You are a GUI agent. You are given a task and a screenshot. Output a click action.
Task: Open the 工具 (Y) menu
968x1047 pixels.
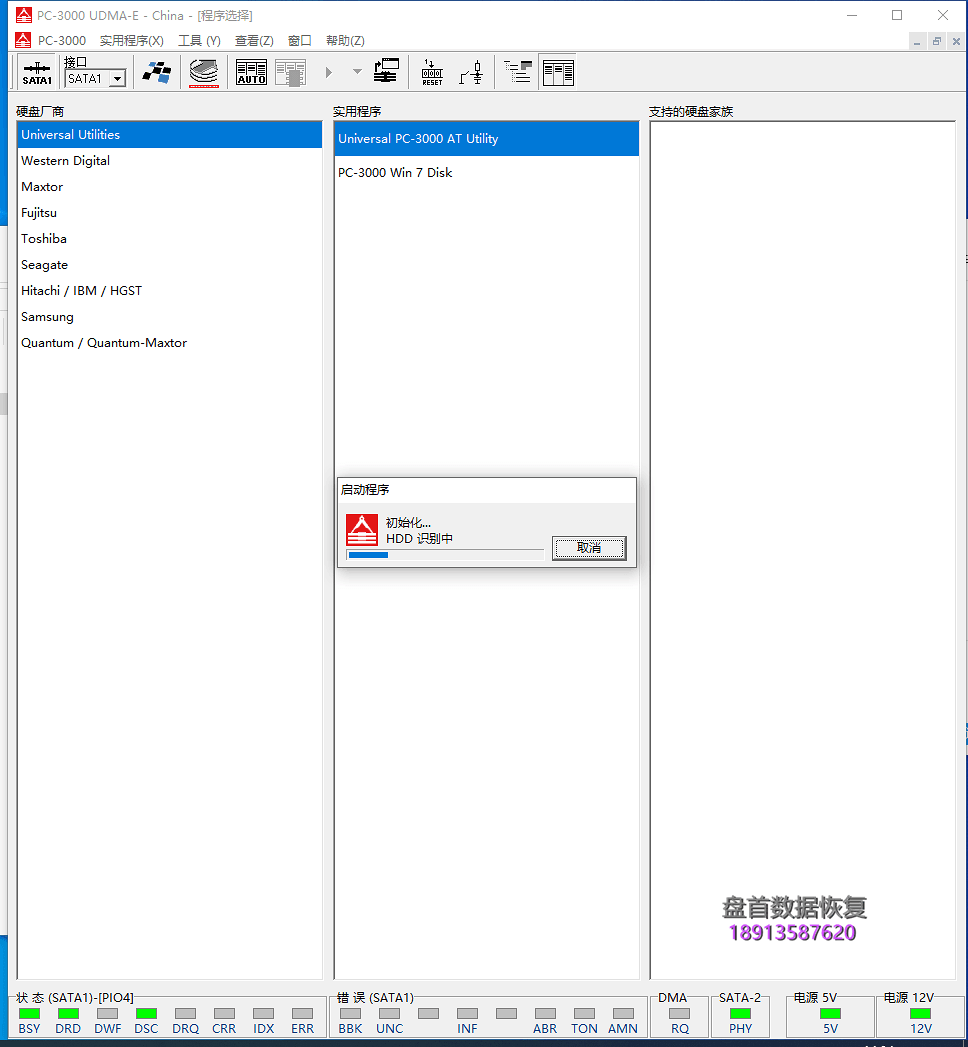point(199,41)
